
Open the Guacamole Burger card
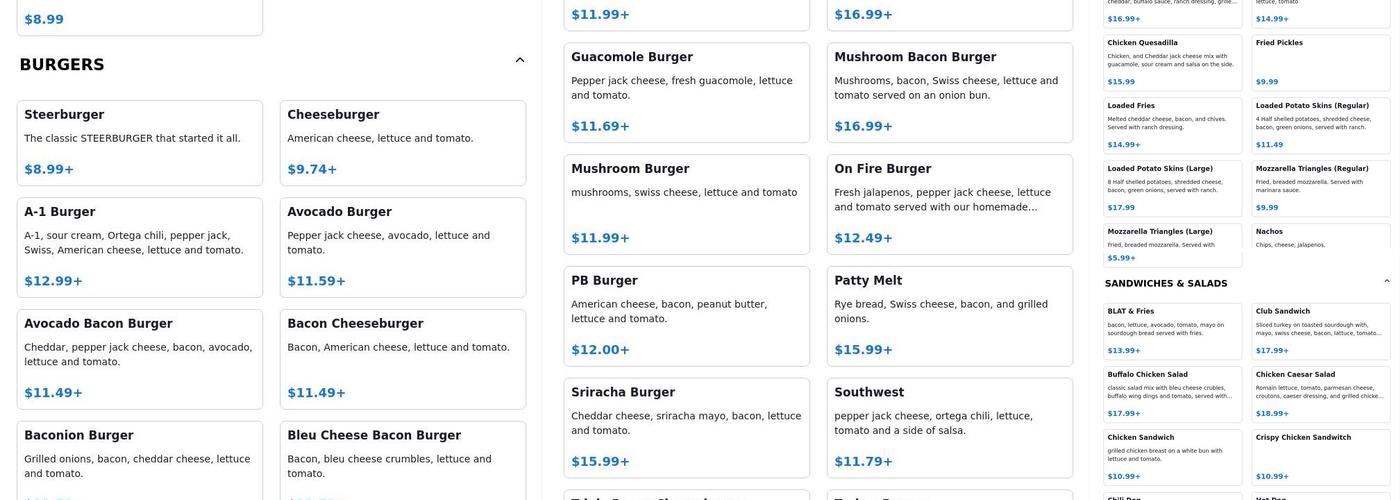tap(686, 92)
